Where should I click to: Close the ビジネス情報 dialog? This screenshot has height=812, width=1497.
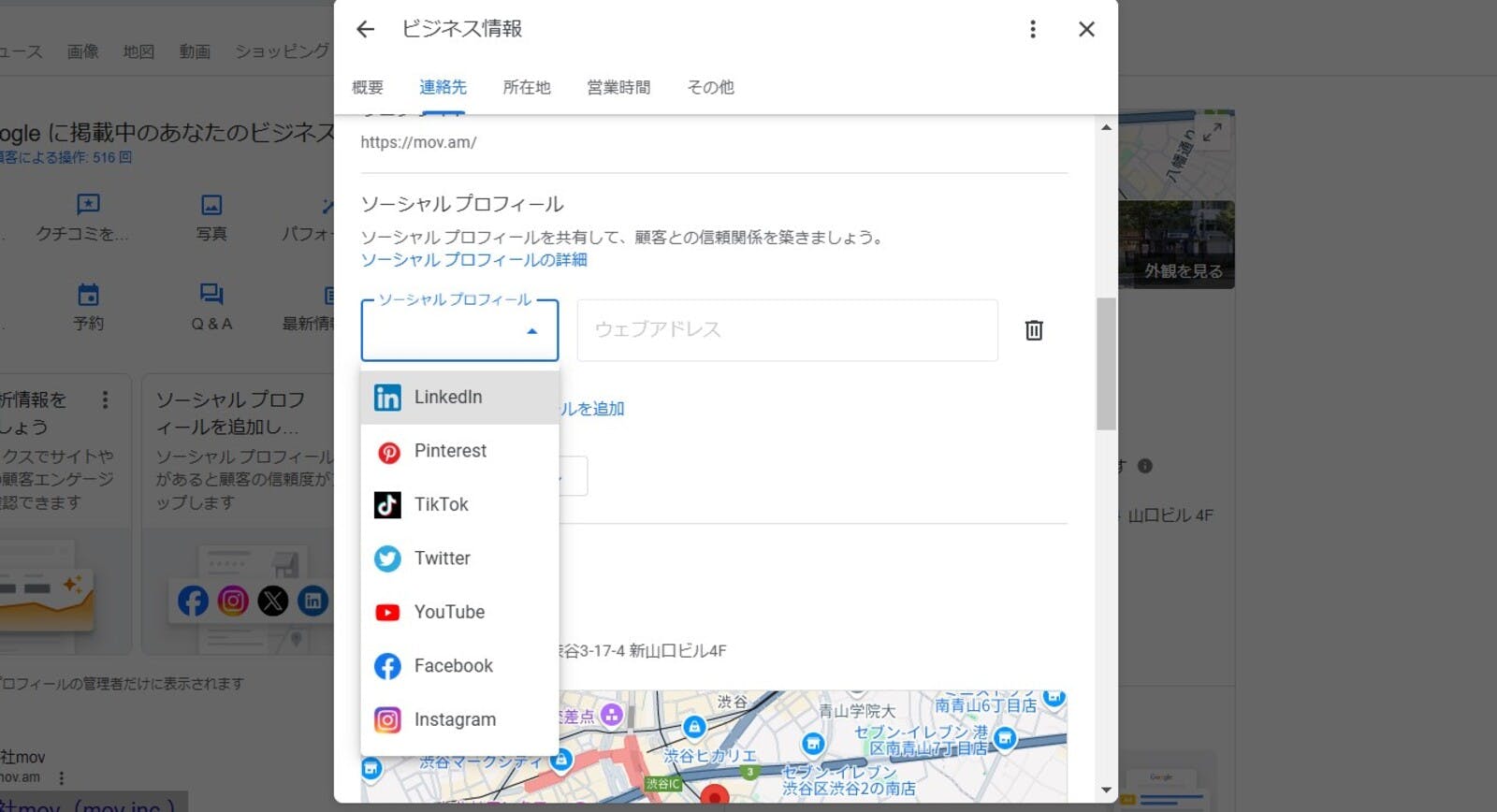(1086, 29)
